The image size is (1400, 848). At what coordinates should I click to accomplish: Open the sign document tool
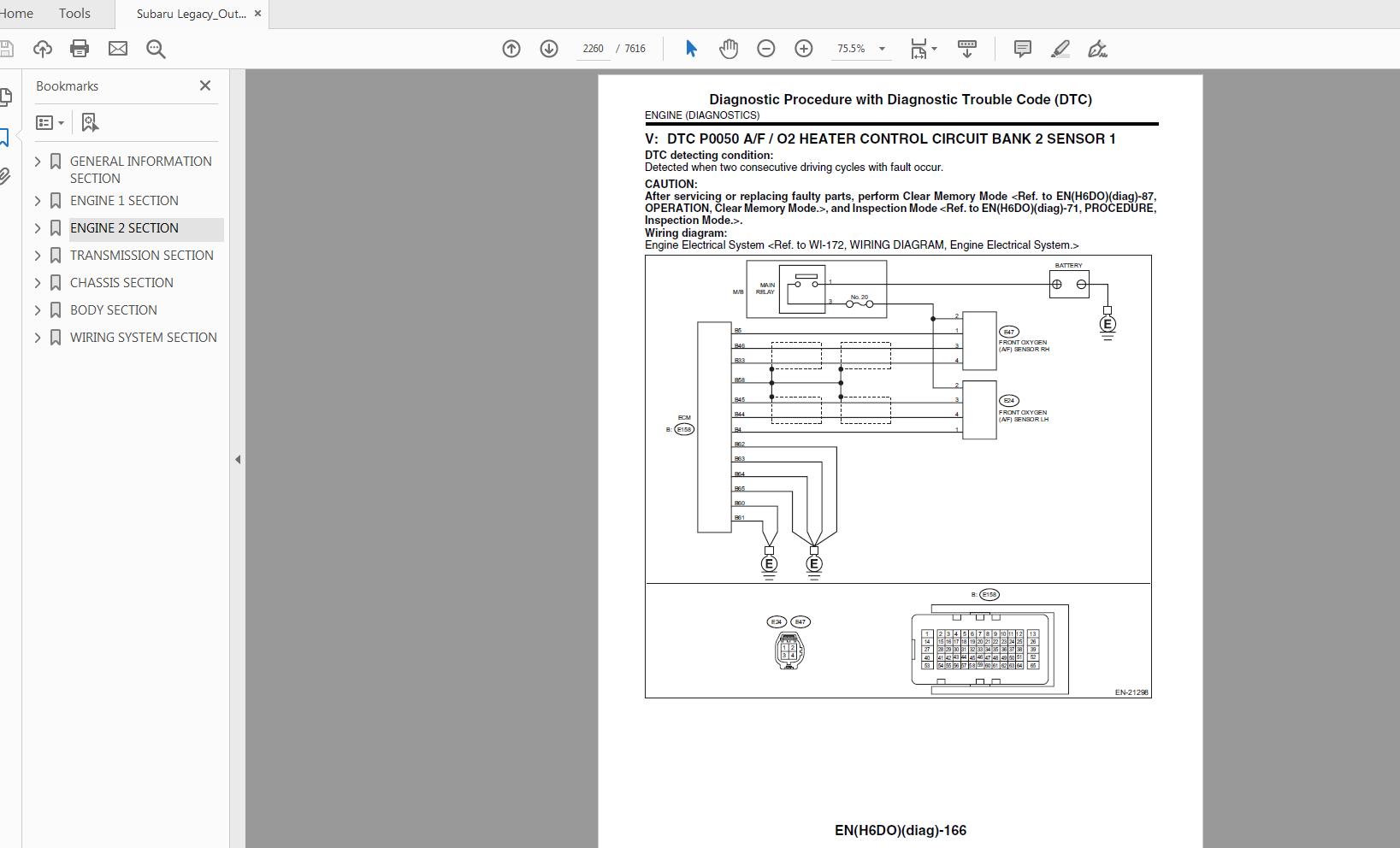coord(1097,49)
